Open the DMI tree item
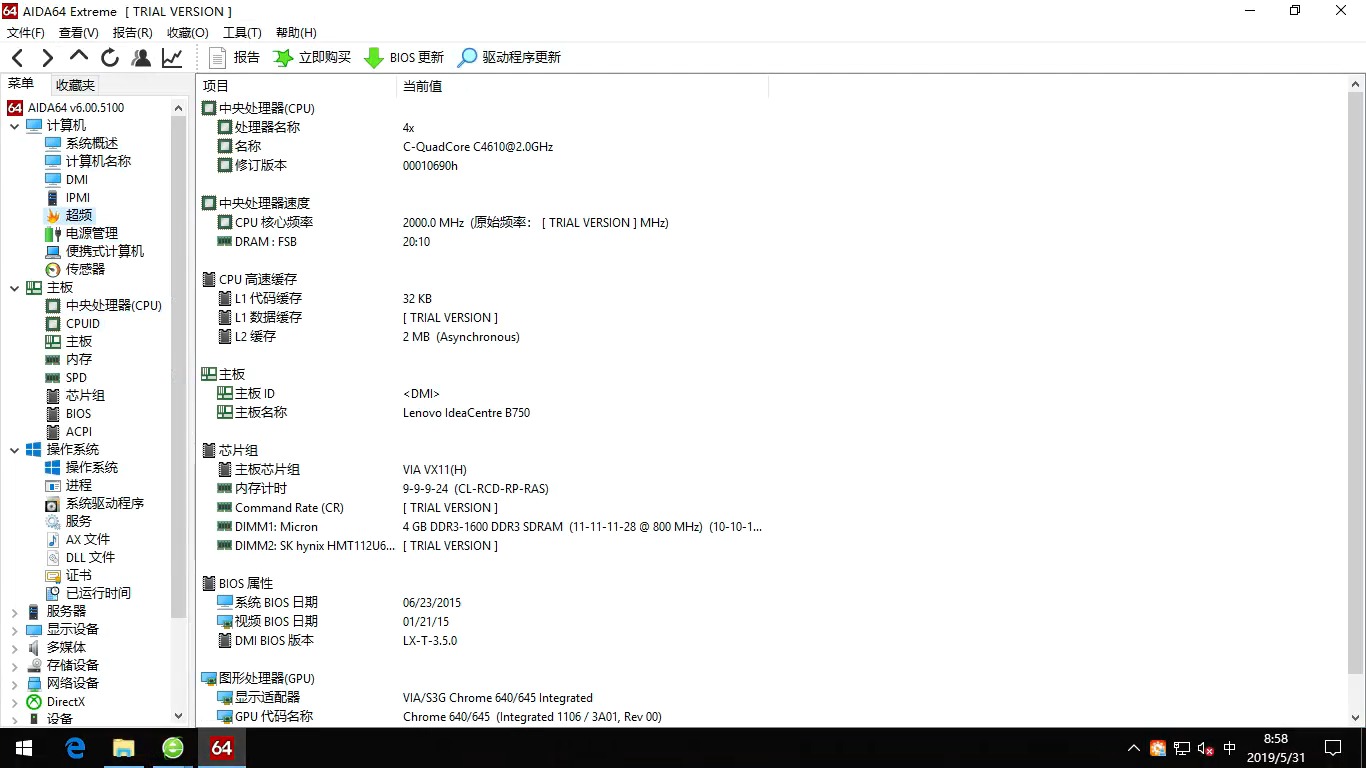Viewport: 1366px width, 768px height. coord(67,180)
